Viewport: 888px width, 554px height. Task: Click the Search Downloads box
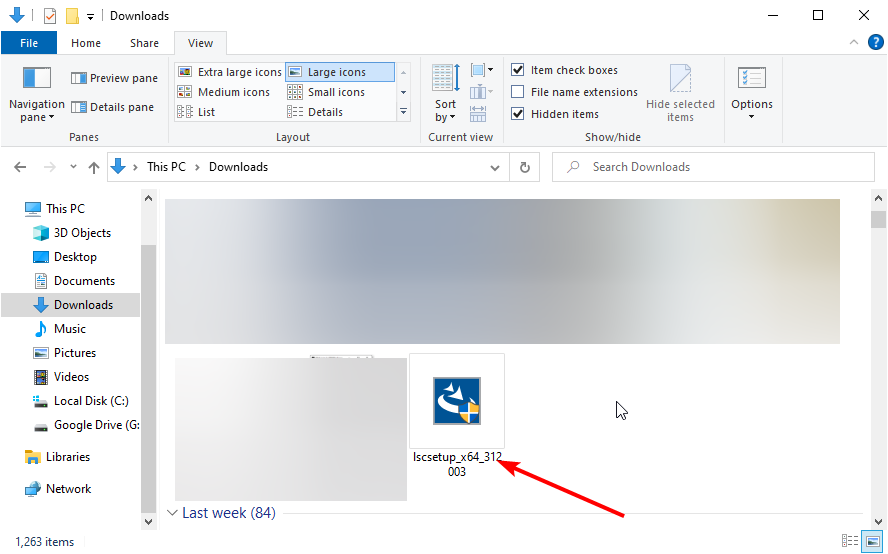click(713, 167)
